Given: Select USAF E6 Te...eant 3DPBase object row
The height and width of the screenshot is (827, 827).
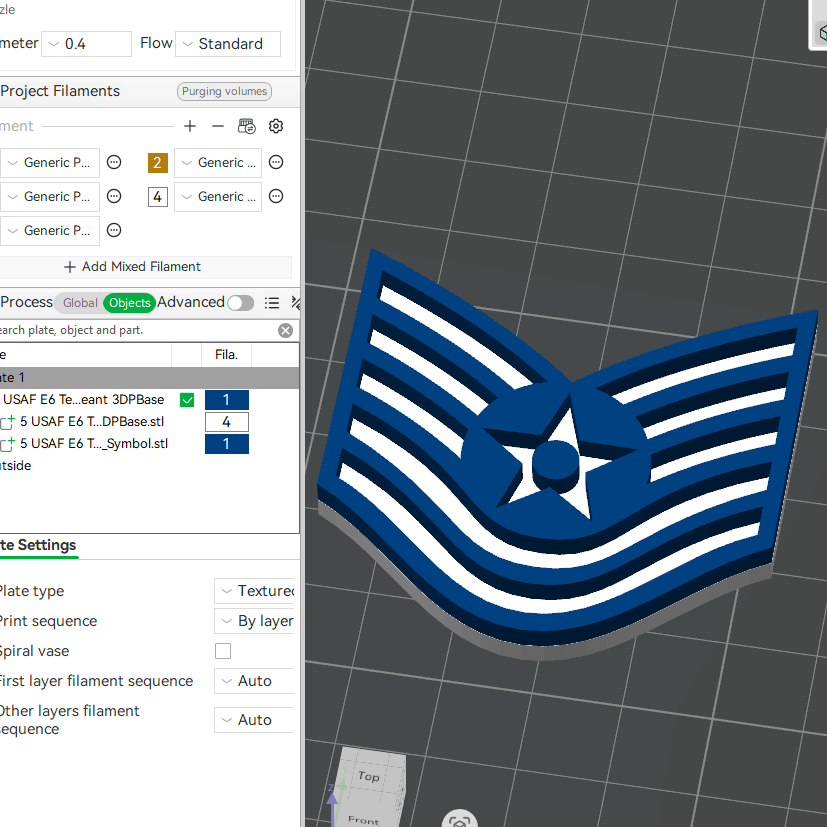Looking at the screenshot, I should [x=84, y=400].
